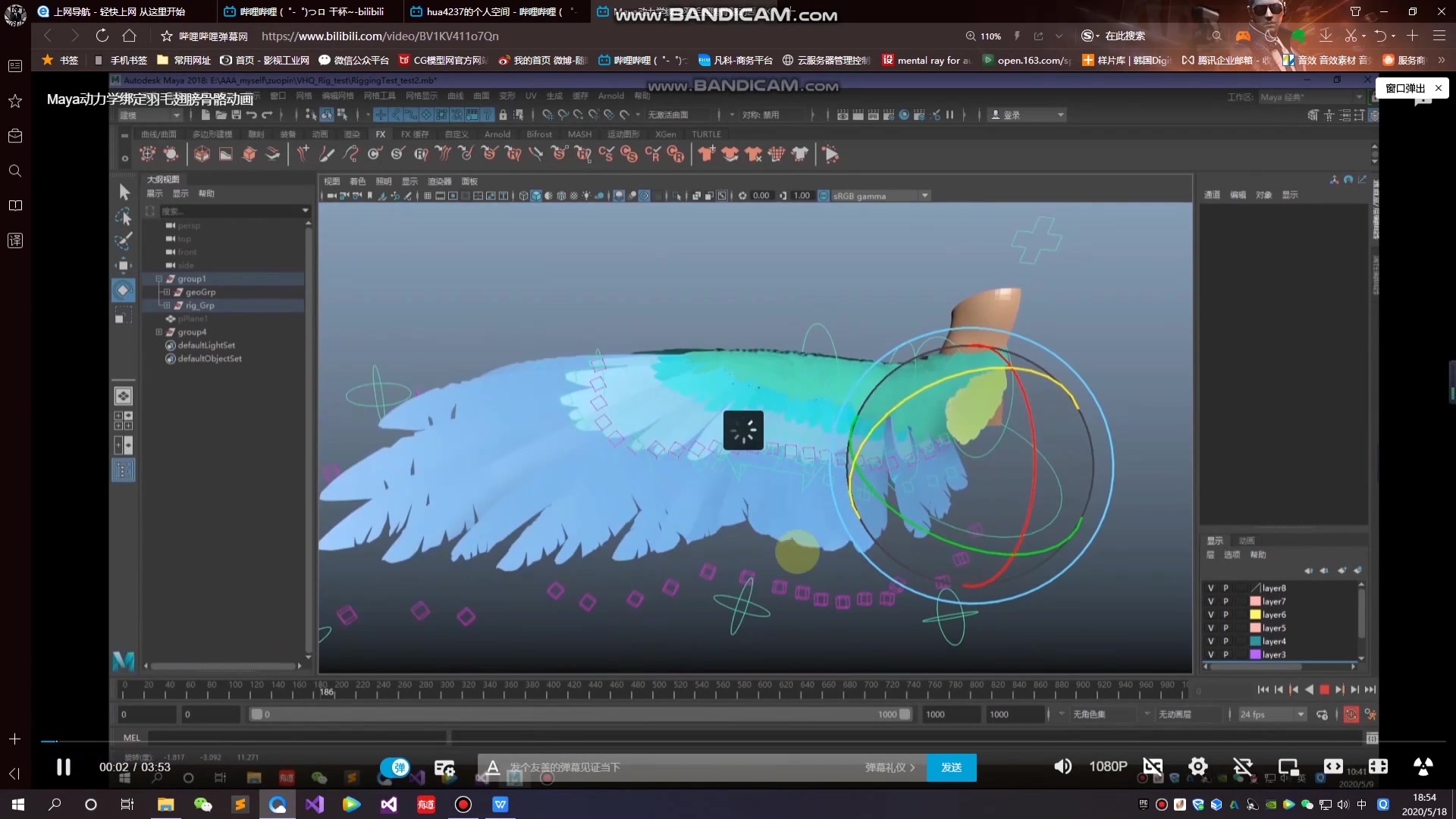
Task: Select the Arnold shelf tab in Maya
Action: pyautogui.click(x=497, y=134)
